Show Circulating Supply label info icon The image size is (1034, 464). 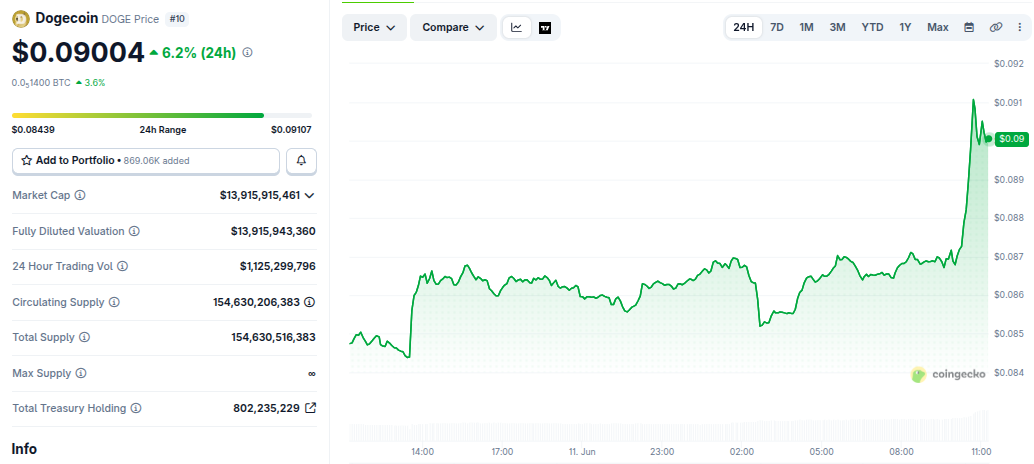click(x=113, y=303)
